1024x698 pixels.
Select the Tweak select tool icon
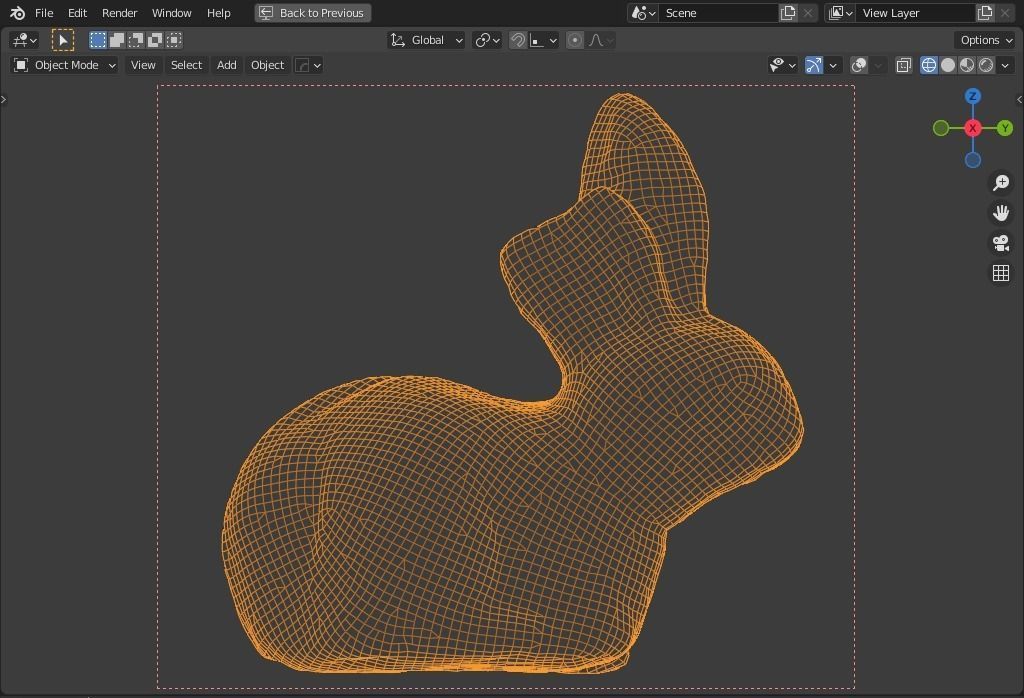[63, 40]
